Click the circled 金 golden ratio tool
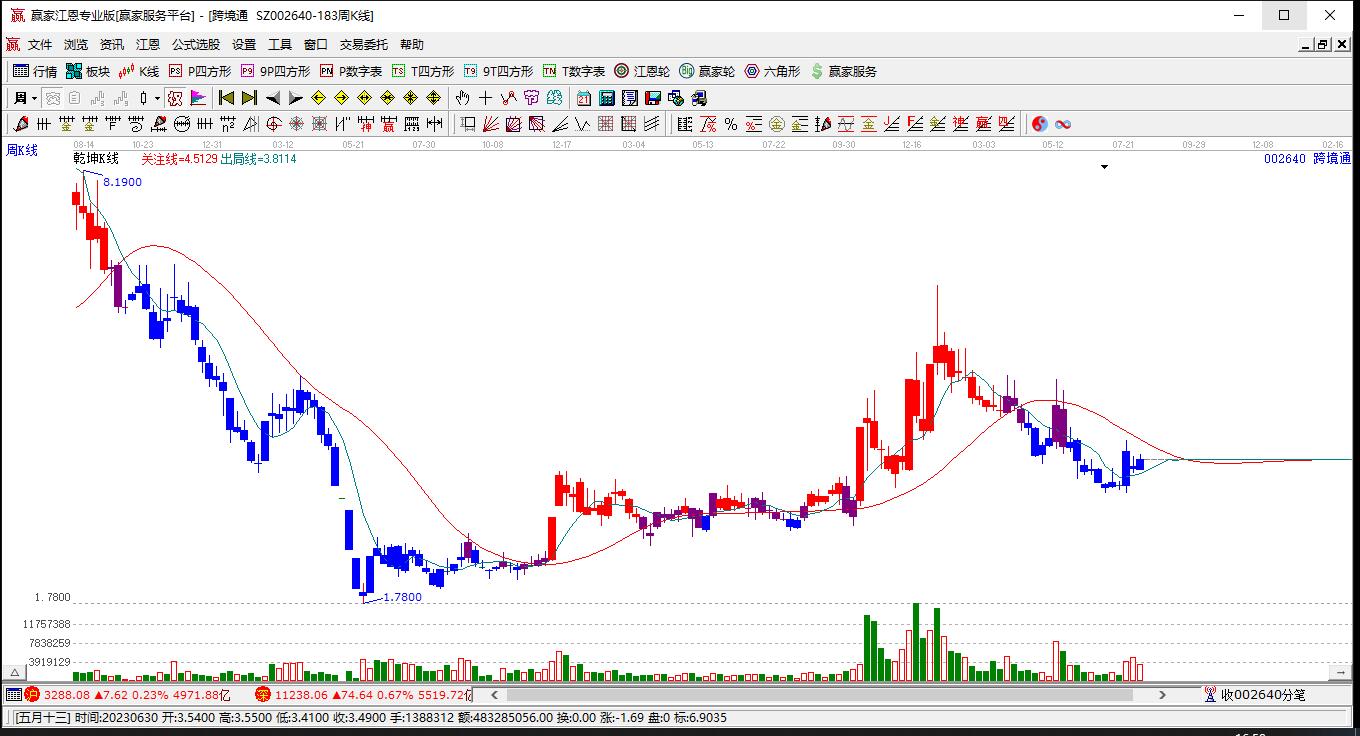Screen dimensions: 1360x736 (776, 124)
